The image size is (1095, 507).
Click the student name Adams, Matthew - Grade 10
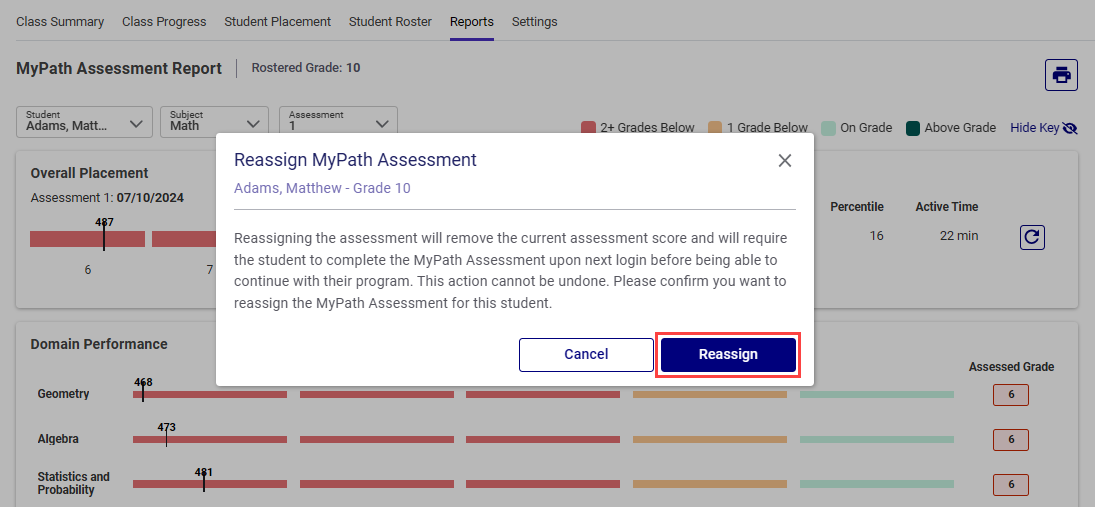point(322,189)
